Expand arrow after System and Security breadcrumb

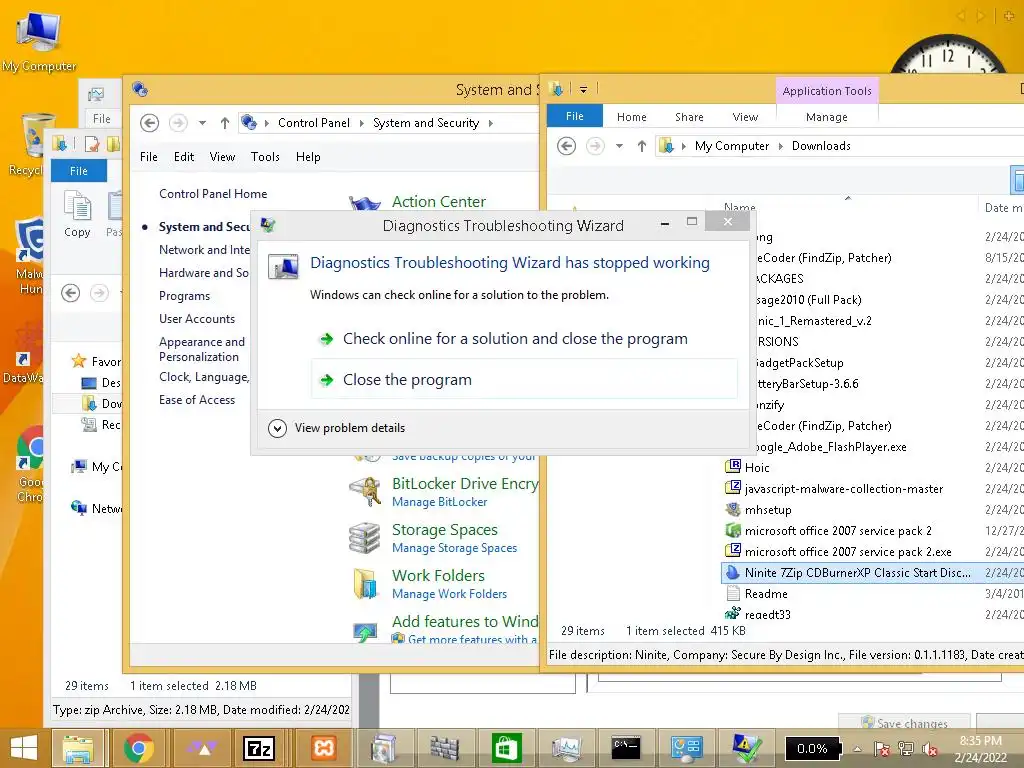pyautogui.click(x=490, y=123)
